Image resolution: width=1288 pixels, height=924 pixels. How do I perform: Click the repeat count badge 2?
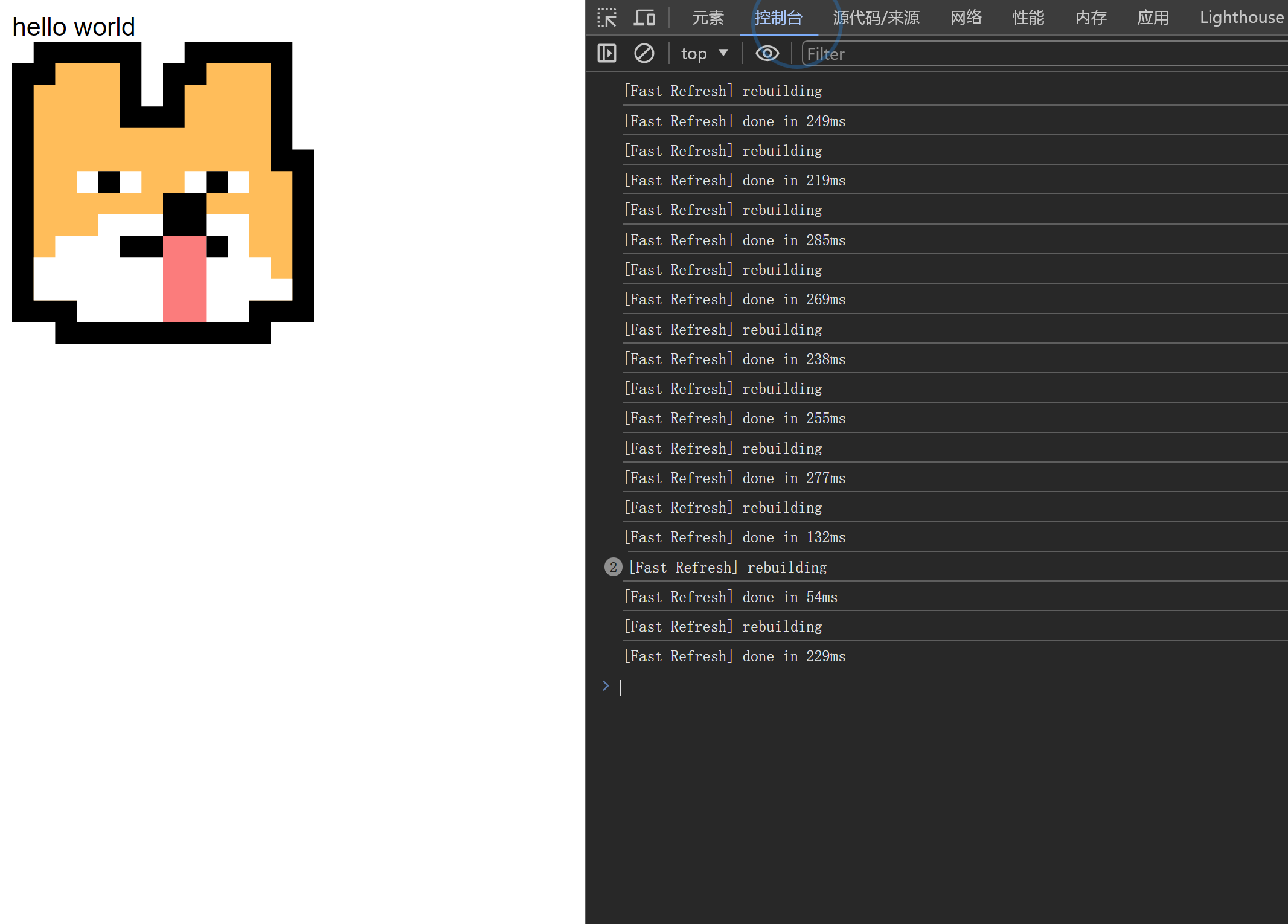[x=613, y=567]
